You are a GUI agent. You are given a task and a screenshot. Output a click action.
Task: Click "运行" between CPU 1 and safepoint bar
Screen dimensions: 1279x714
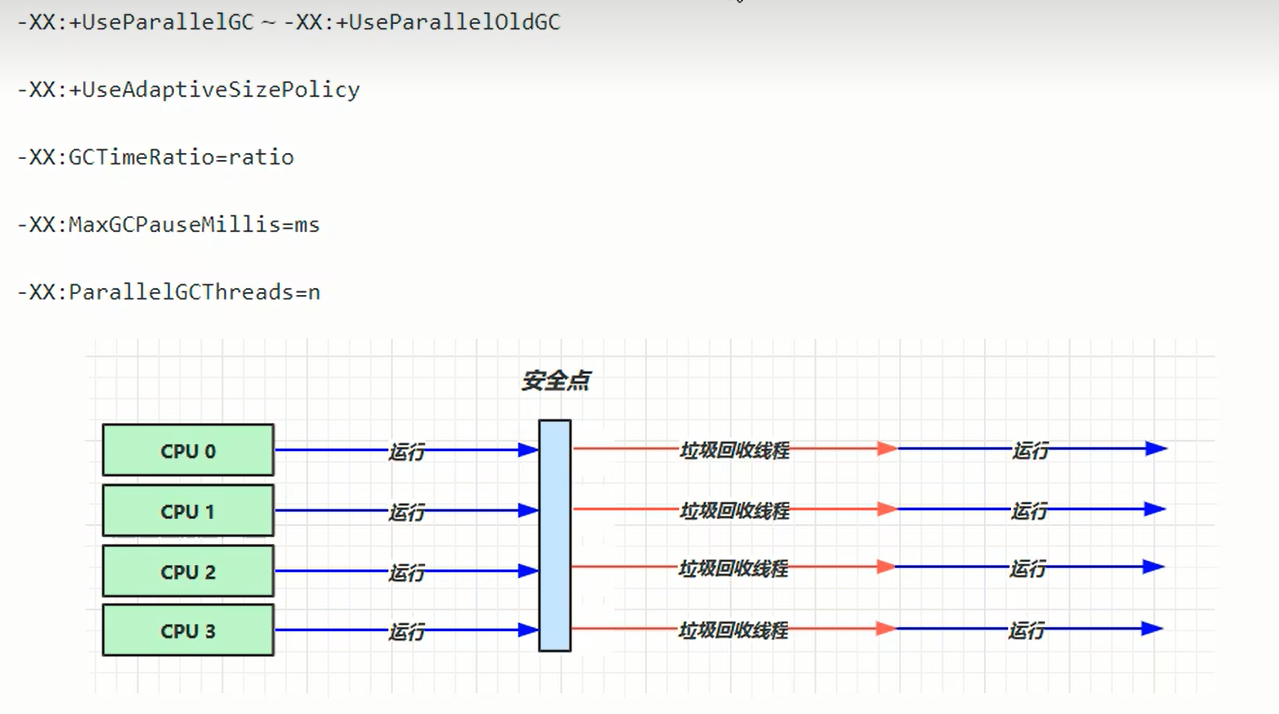click(406, 512)
